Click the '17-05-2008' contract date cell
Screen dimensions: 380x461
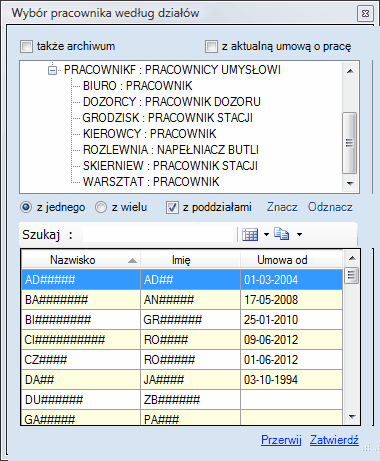pyautogui.click(x=292, y=300)
